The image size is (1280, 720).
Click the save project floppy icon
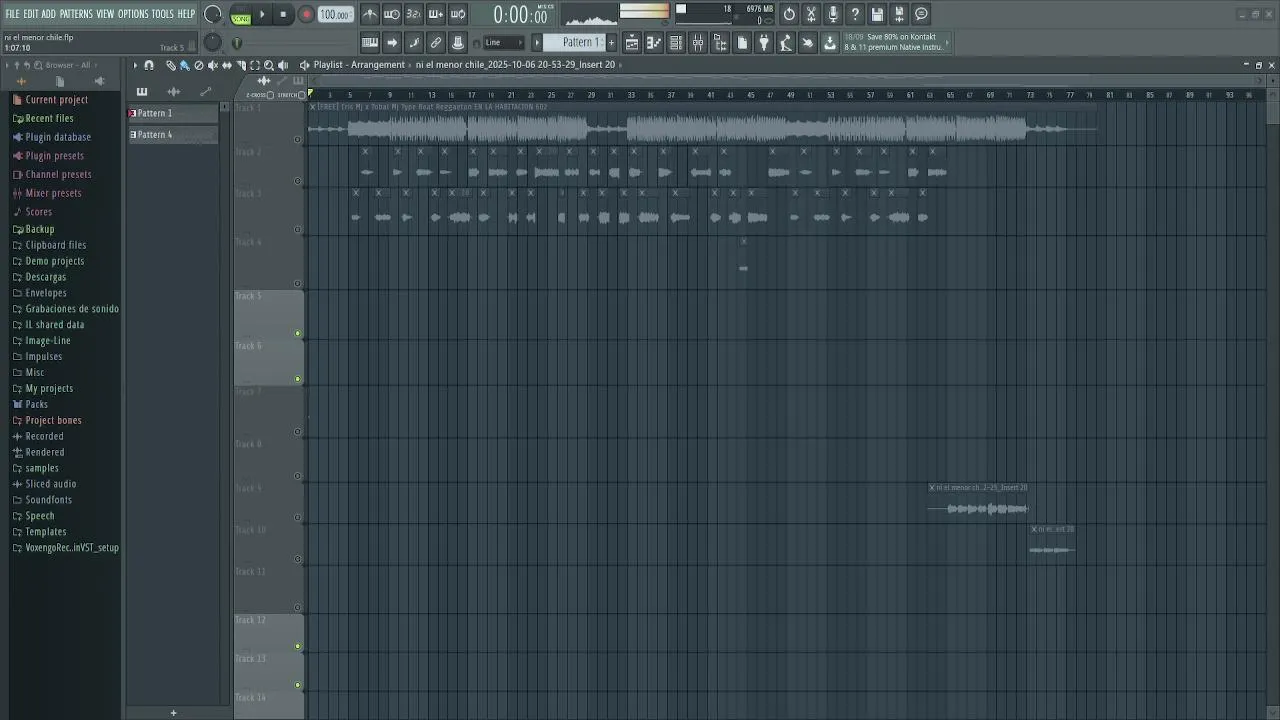(877, 14)
